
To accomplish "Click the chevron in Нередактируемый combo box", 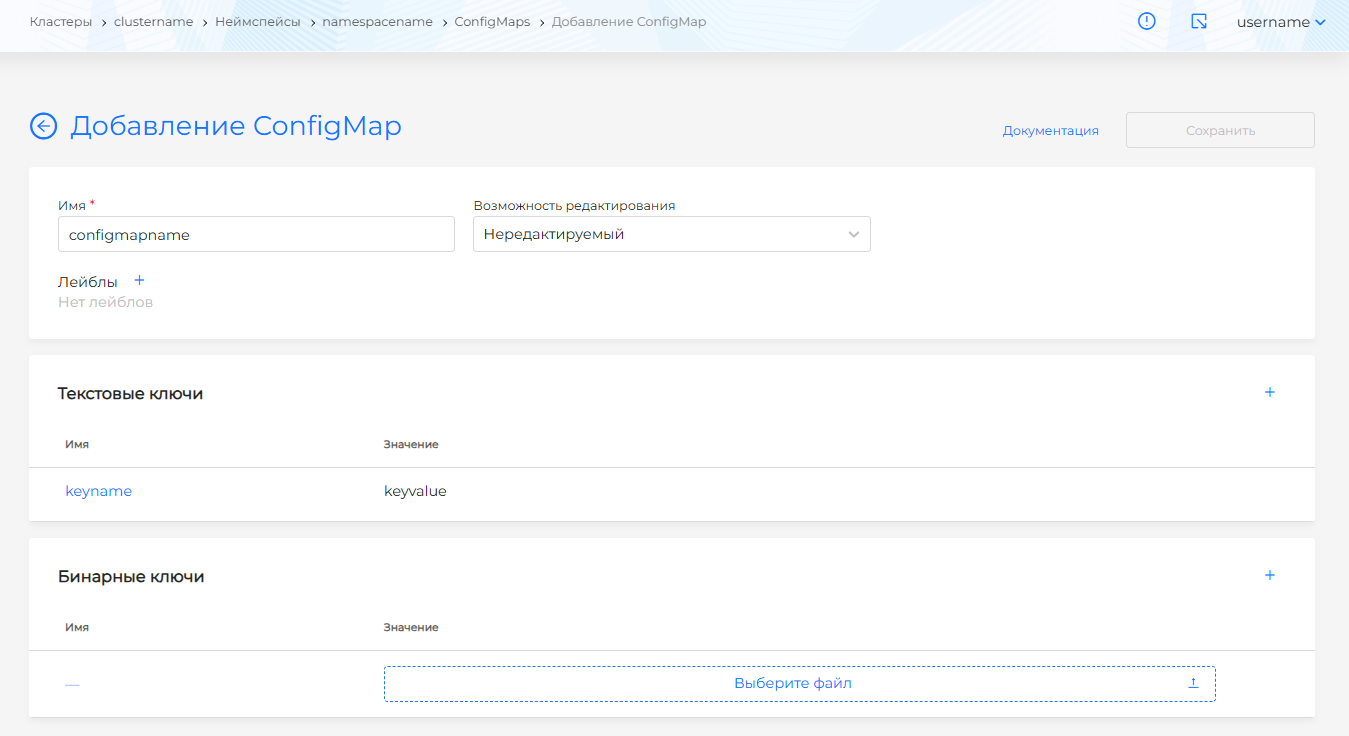I will coord(853,235).
